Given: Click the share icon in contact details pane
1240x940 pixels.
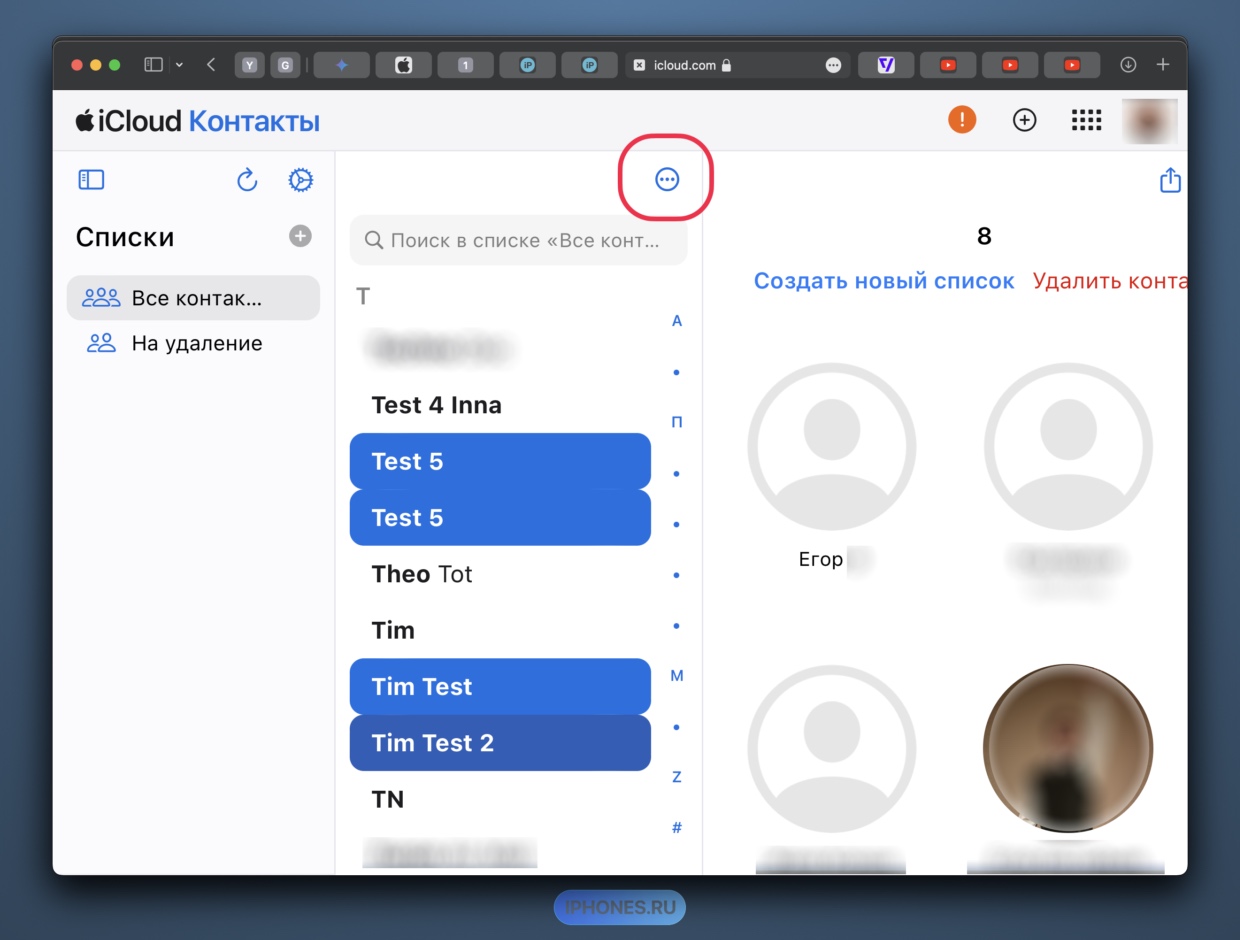Looking at the screenshot, I should point(1170,180).
